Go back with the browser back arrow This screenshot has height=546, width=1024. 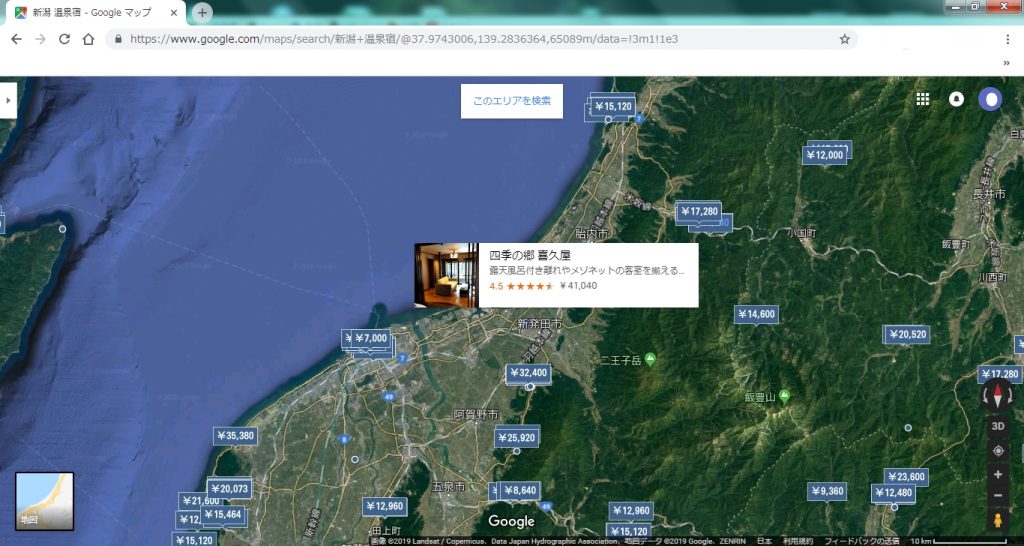coord(16,39)
